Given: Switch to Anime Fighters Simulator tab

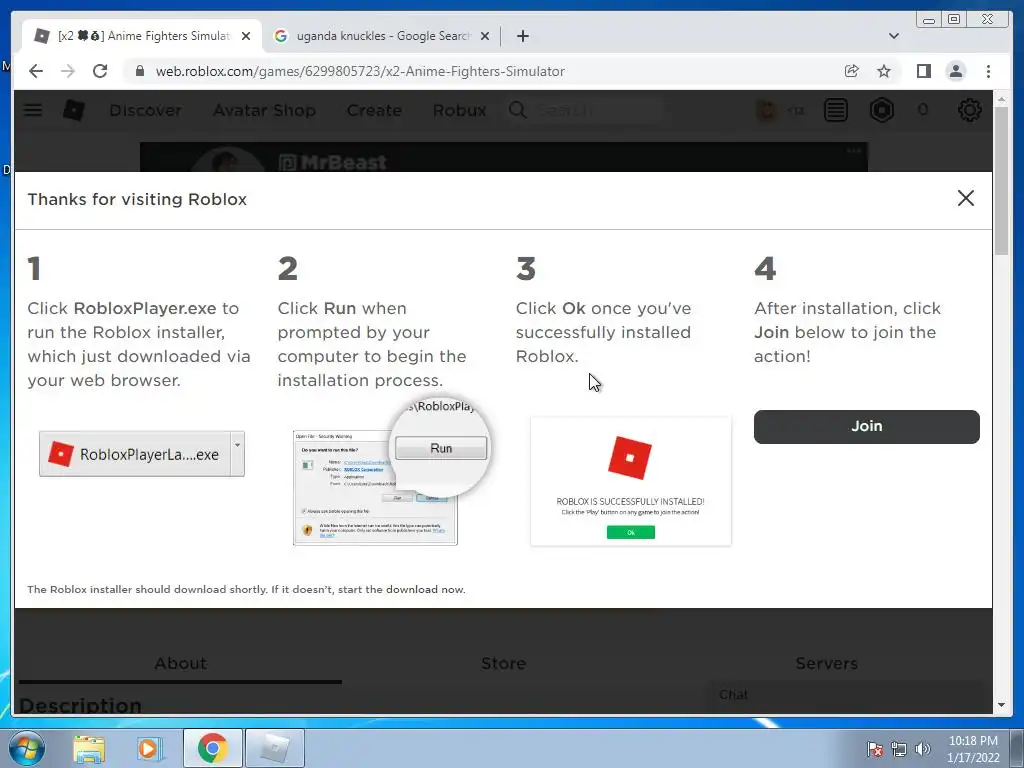Looking at the screenshot, I should tap(142, 36).
